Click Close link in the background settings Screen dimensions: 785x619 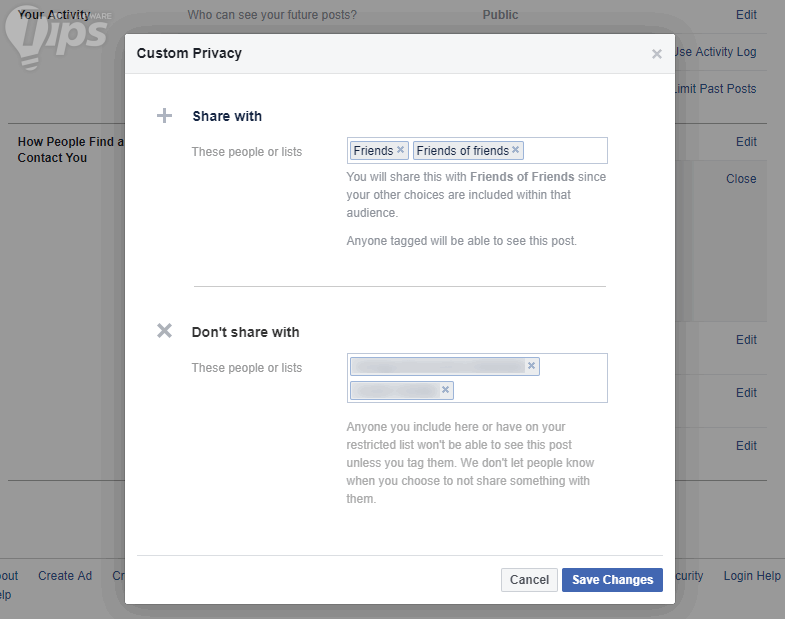tap(741, 179)
